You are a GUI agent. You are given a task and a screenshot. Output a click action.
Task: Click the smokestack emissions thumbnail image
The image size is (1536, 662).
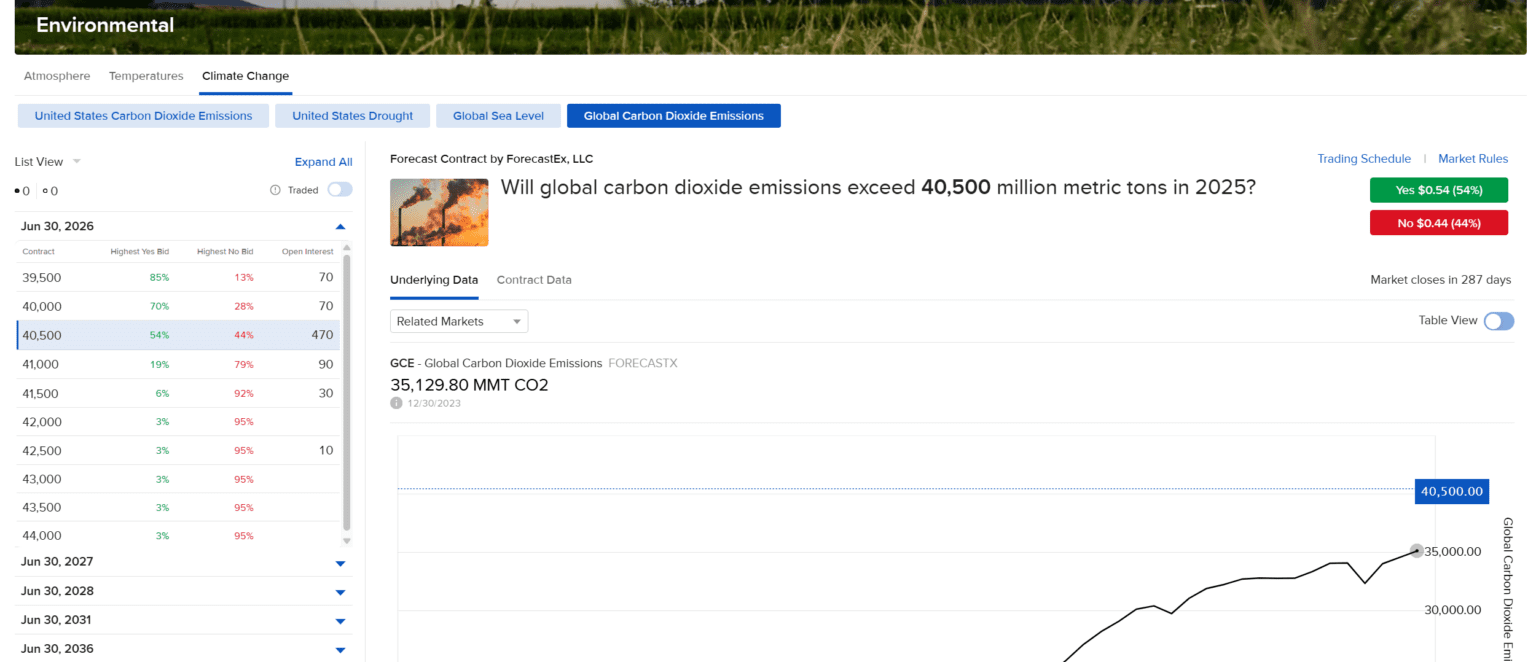click(x=439, y=212)
